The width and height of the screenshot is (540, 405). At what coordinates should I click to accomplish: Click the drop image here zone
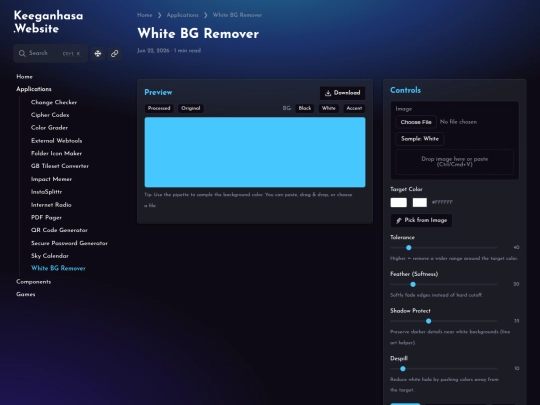pos(455,162)
